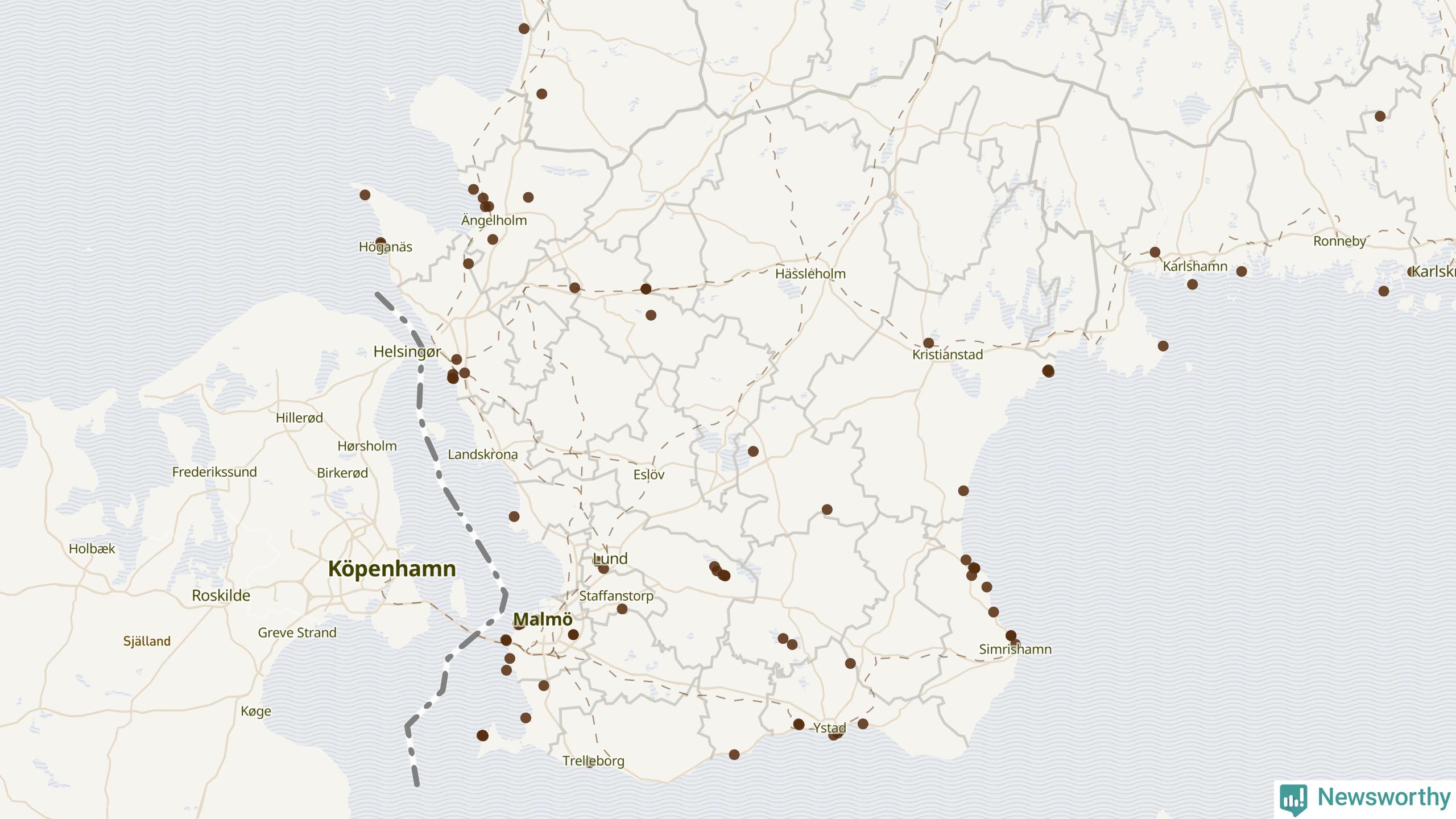Click the Landskrona label
This screenshot has height=819, width=1456.
(483, 454)
